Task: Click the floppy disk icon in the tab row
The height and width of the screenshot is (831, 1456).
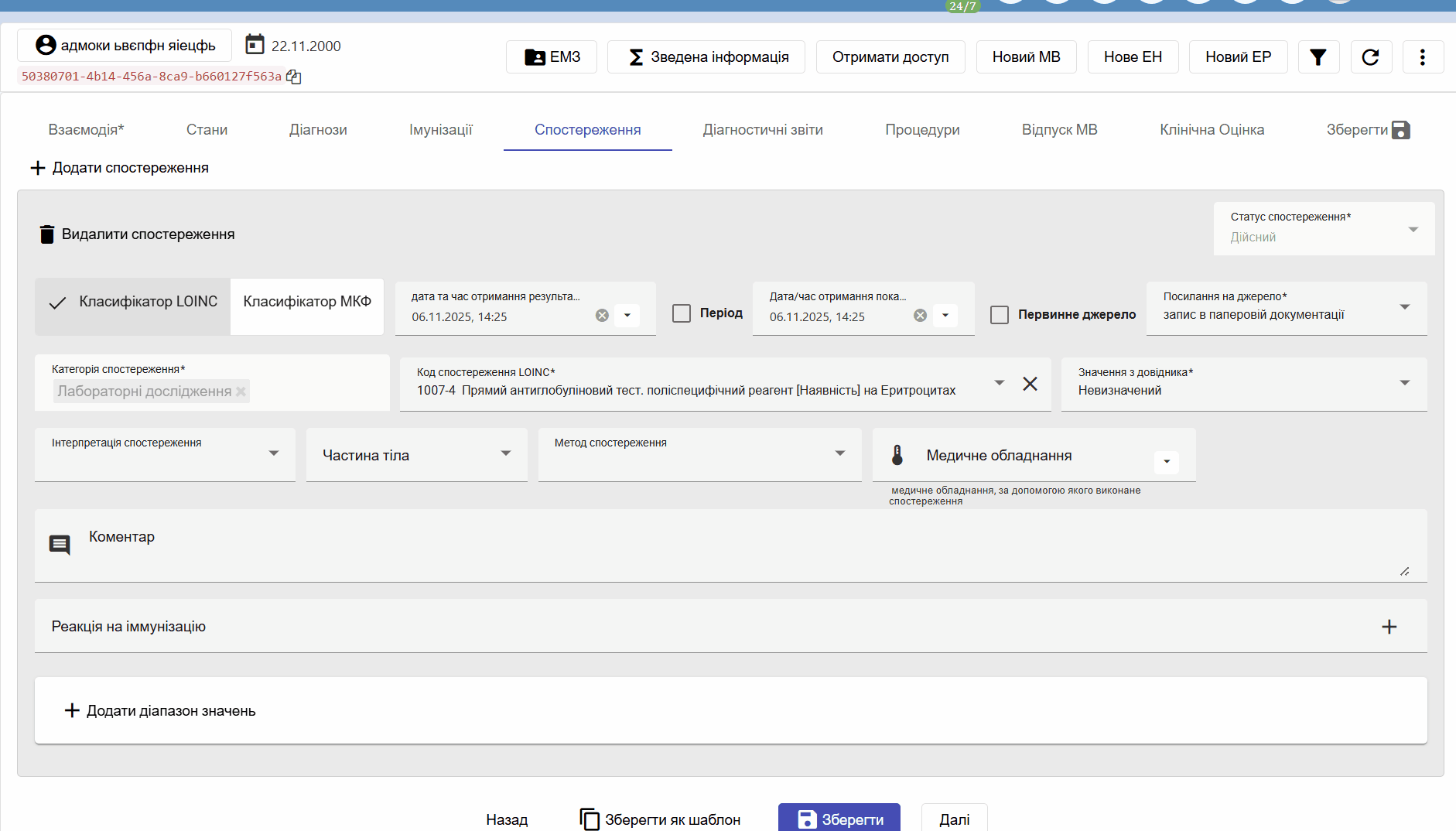Action: click(x=1401, y=130)
